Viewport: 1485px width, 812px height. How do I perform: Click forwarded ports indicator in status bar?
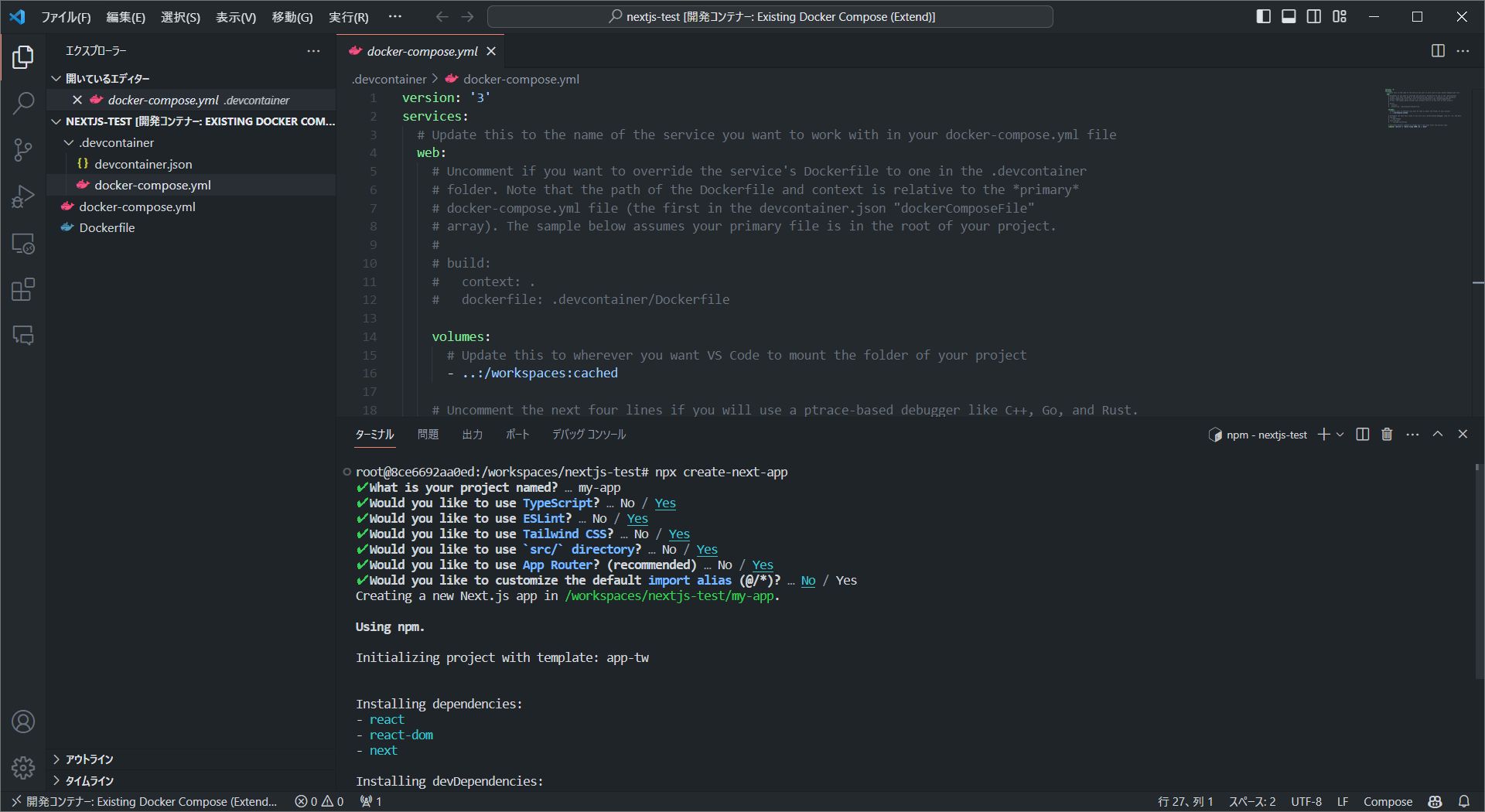(x=371, y=802)
